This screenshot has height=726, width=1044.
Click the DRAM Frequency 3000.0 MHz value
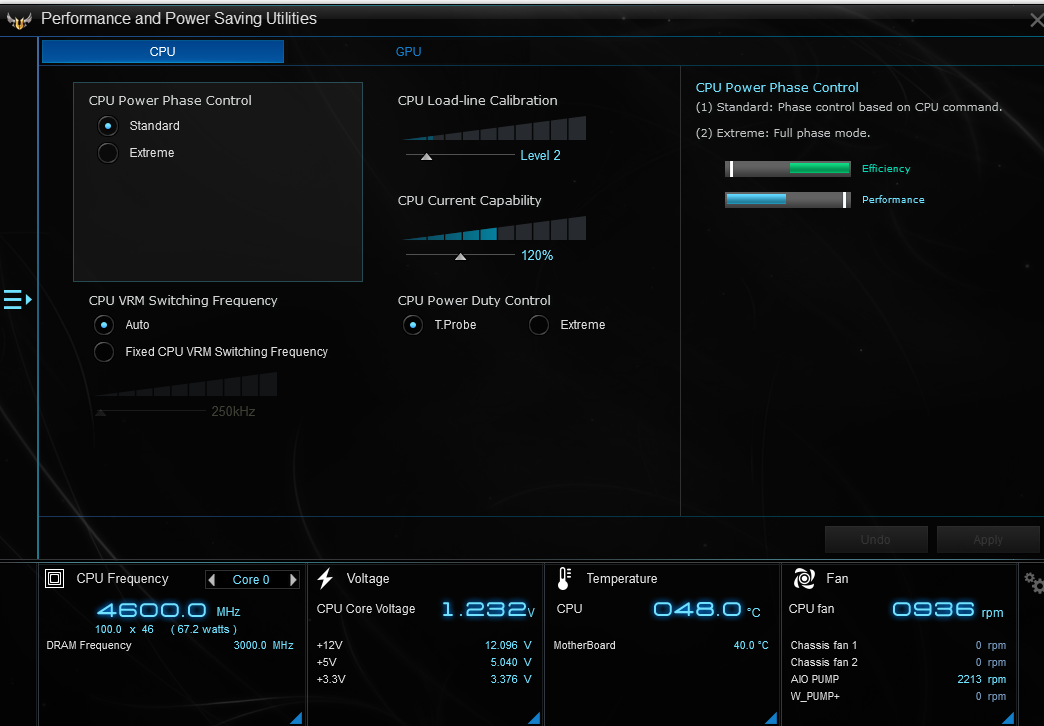pos(264,645)
